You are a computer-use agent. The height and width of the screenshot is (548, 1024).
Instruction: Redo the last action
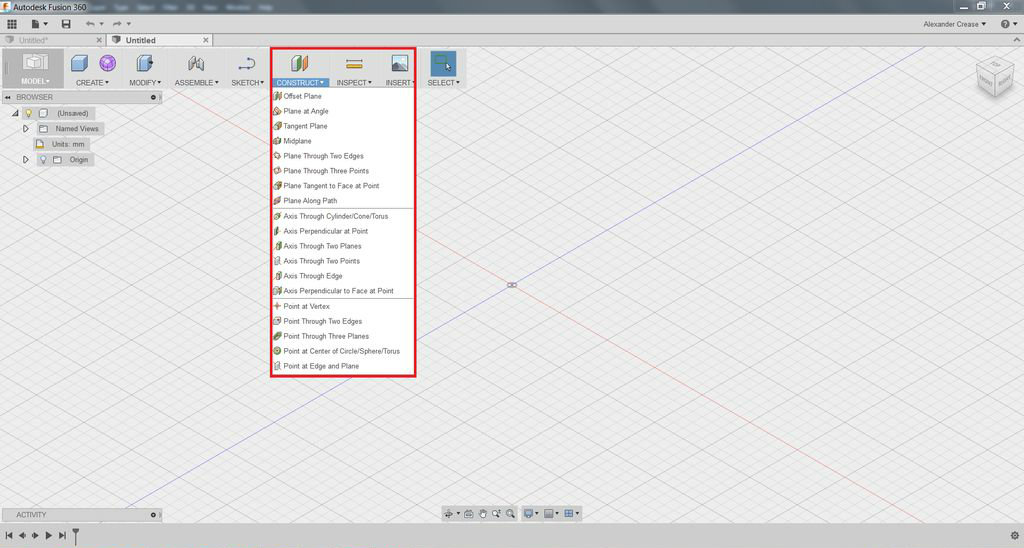pyautogui.click(x=118, y=24)
